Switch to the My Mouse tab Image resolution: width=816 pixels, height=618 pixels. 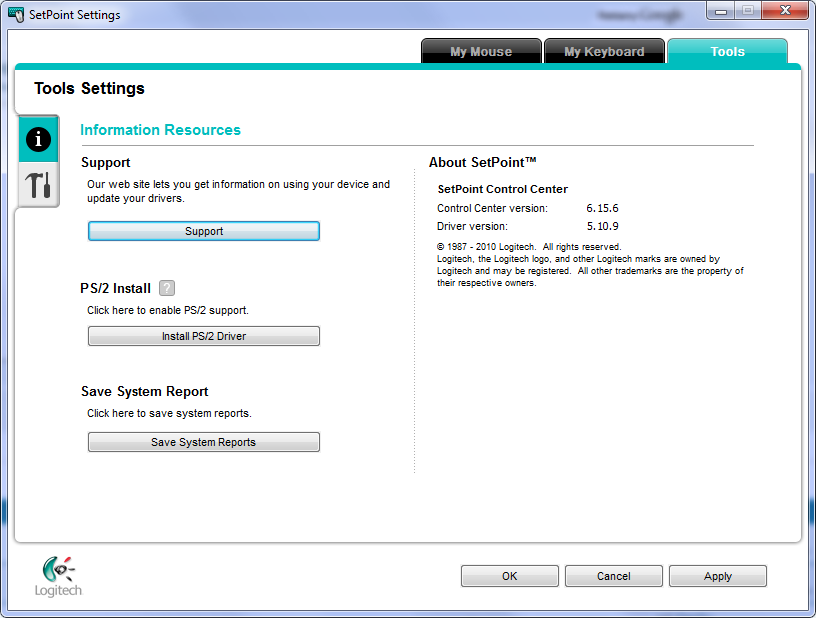pyautogui.click(x=481, y=52)
